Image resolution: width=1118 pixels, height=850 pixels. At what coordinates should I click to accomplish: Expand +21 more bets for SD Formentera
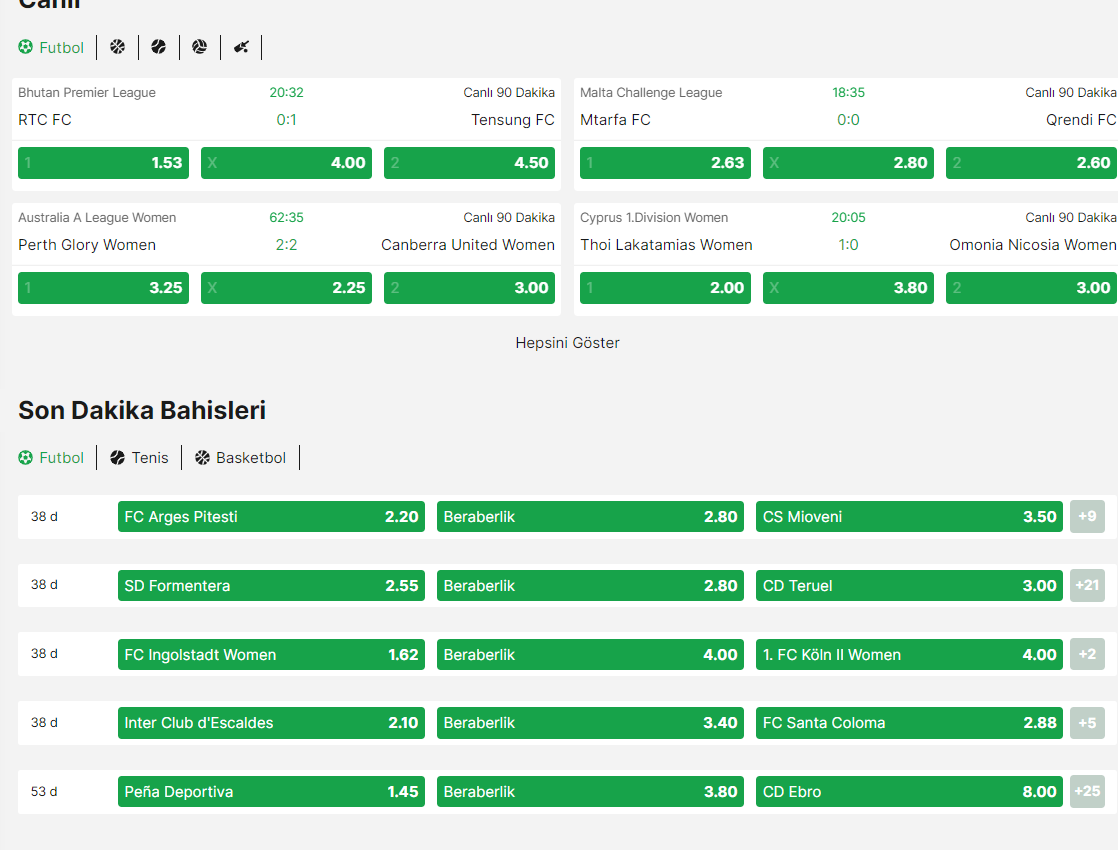pos(1087,585)
